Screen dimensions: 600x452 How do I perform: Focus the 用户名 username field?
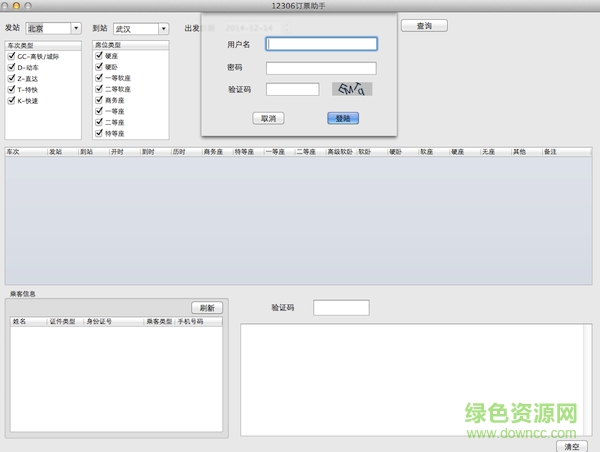coord(321,44)
